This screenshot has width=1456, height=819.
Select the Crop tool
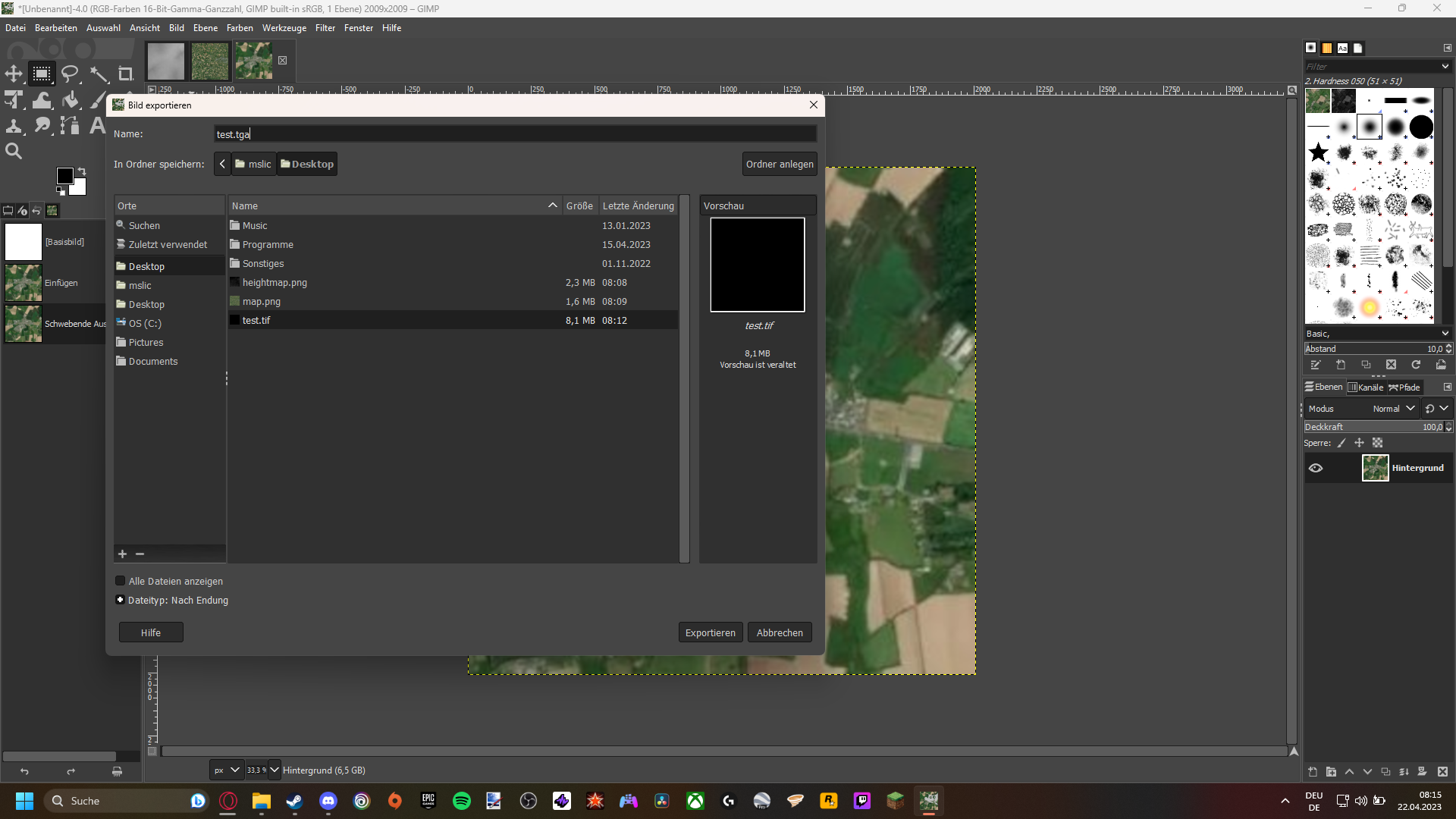coord(125,74)
